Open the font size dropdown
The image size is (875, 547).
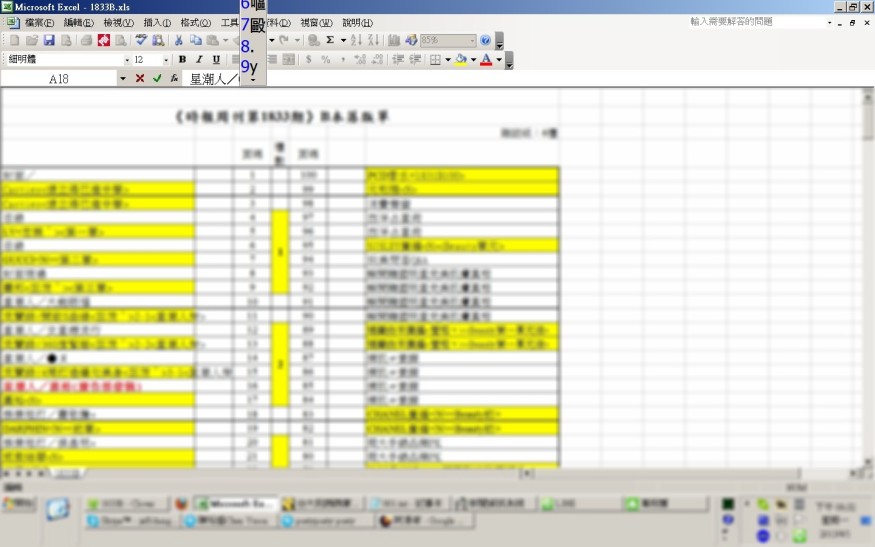(x=166, y=60)
